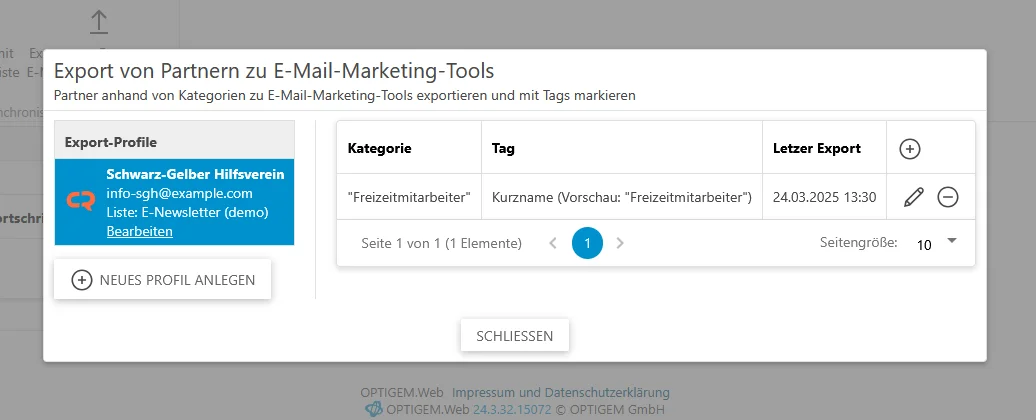
Task: Open Impressum und Datenschutzerklärung link
Action: coord(560,393)
